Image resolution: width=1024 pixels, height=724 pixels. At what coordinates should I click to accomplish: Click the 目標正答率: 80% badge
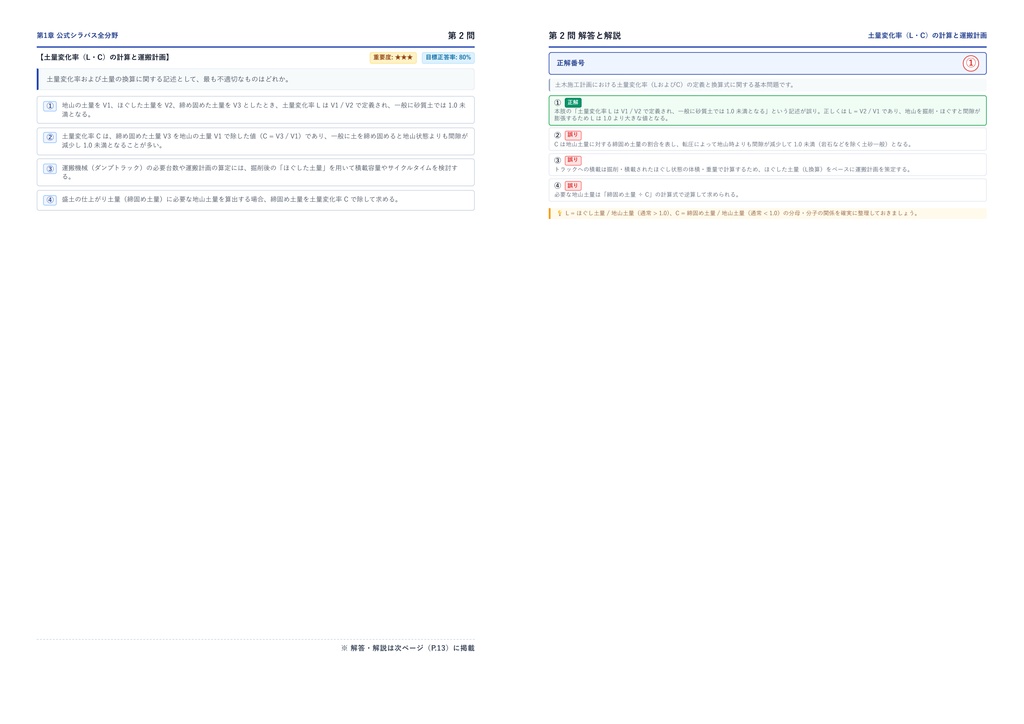(x=448, y=57)
